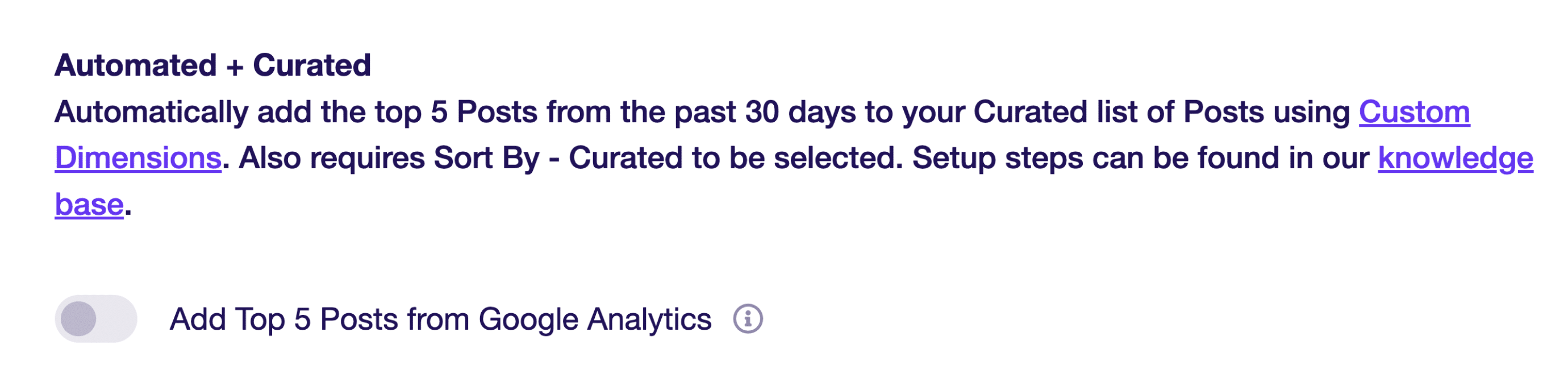This screenshot has height=382, width=1568.
Task: Open the Custom Dimensions link
Action: pyautogui.click(x=1413, y=112)
